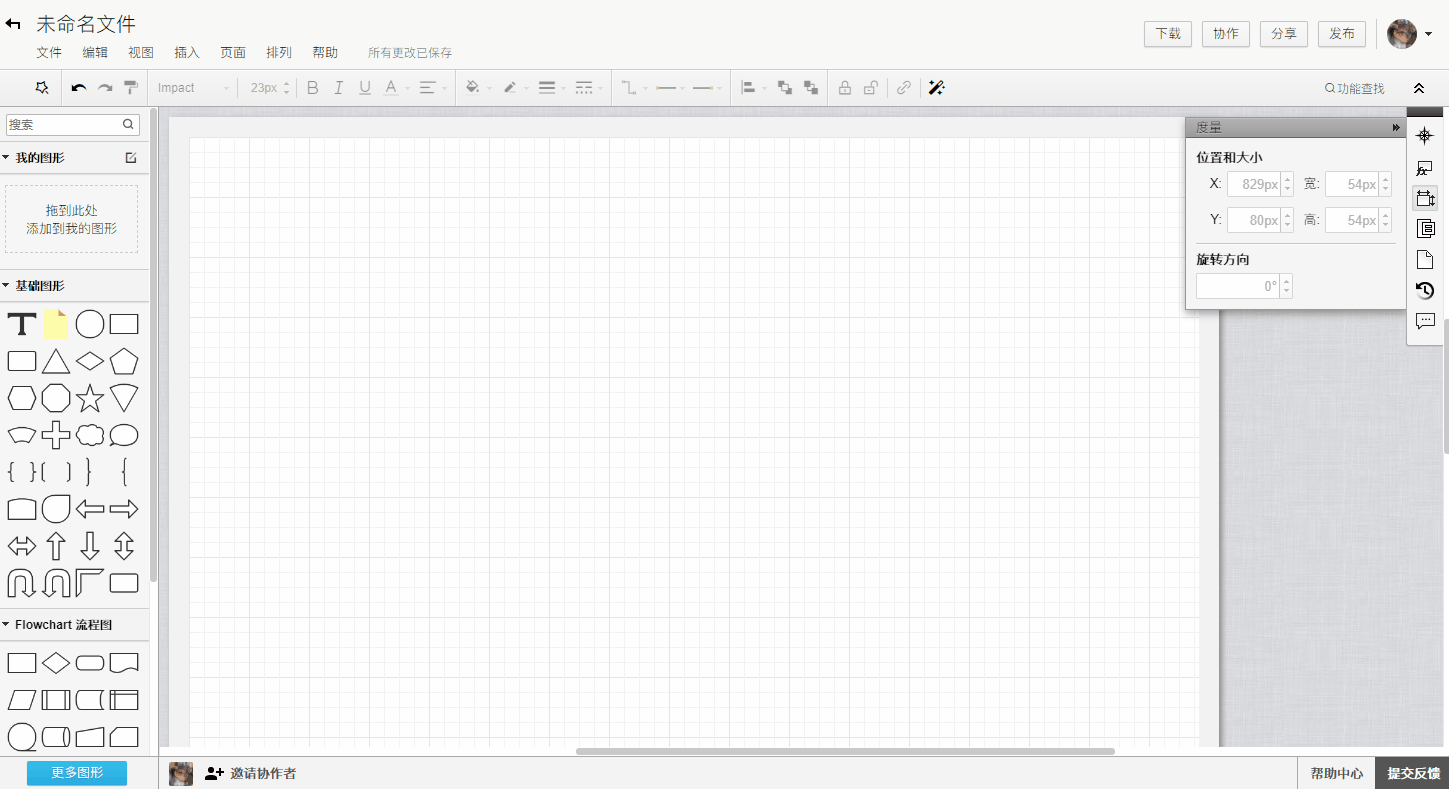Select the right arrow shape
Image resolution: width=1449 pixels, height=789 pixels.
(124, 509)
